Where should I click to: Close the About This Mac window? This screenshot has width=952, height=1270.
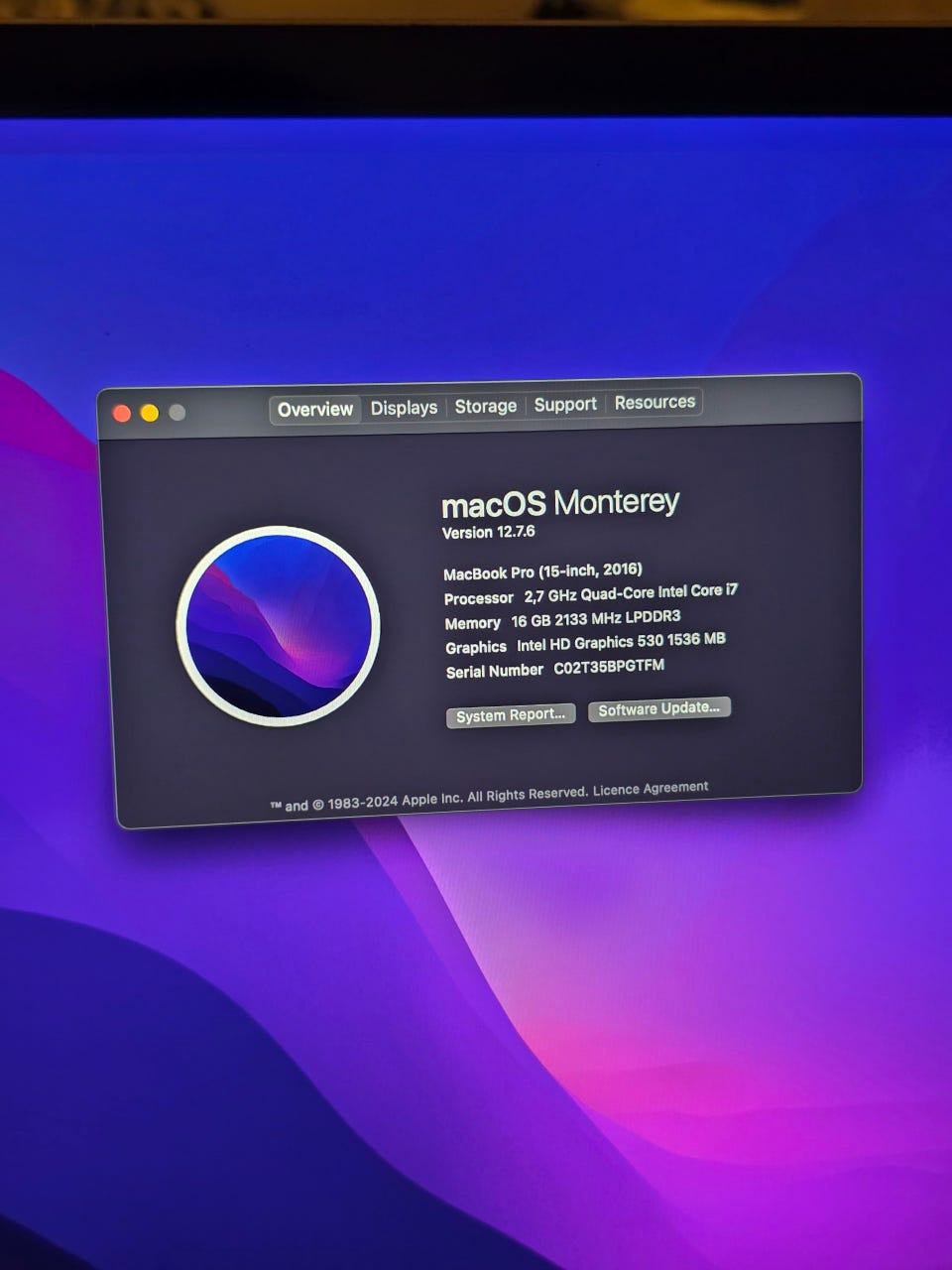122,413
